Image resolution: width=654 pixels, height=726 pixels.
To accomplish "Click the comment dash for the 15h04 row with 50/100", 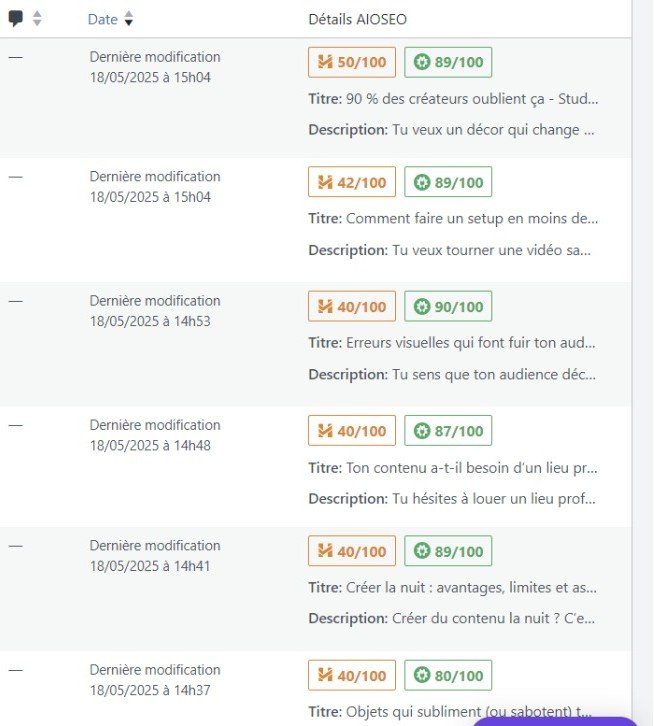I will coord(15,57).
